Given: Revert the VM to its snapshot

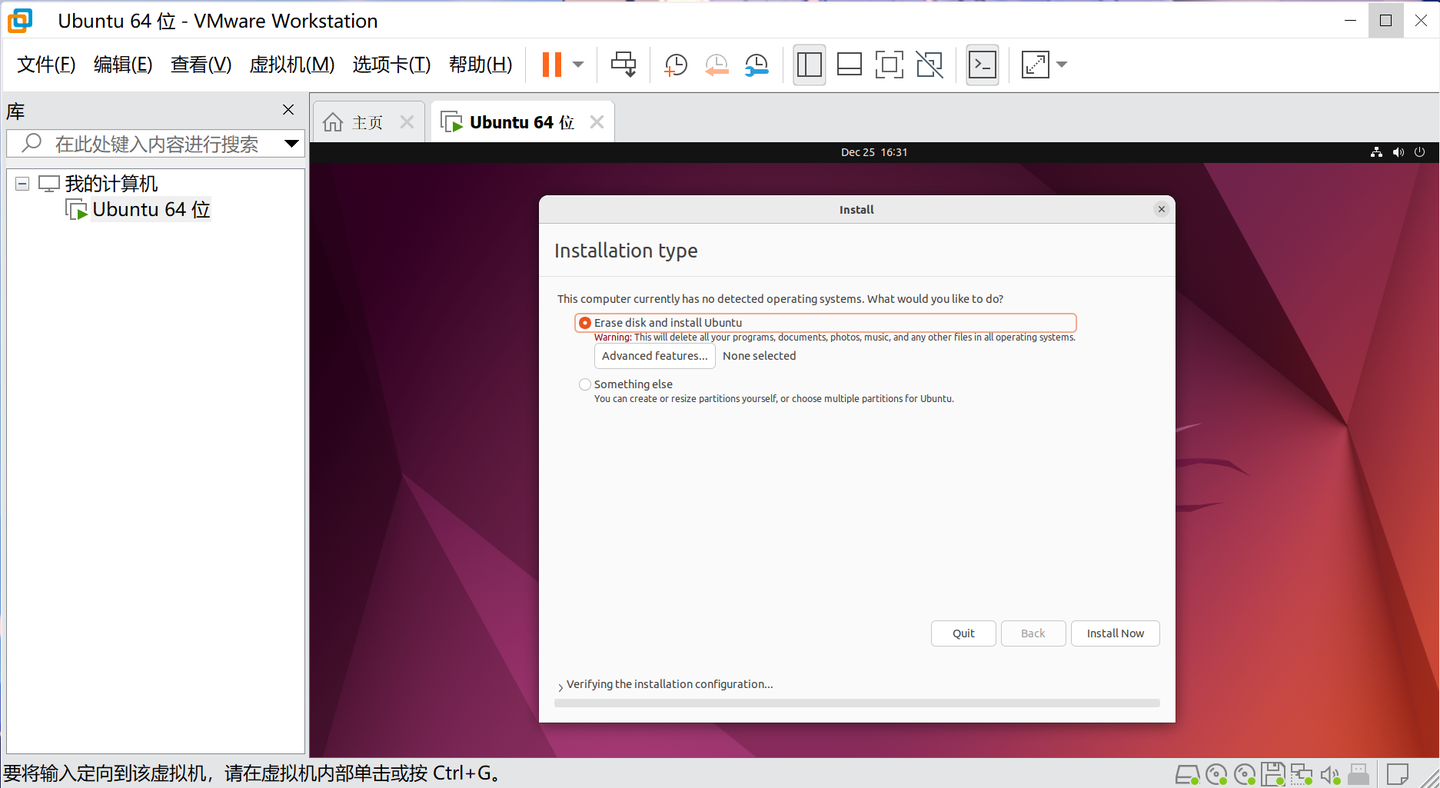Looking at the screenshot, I should (716, 64).
